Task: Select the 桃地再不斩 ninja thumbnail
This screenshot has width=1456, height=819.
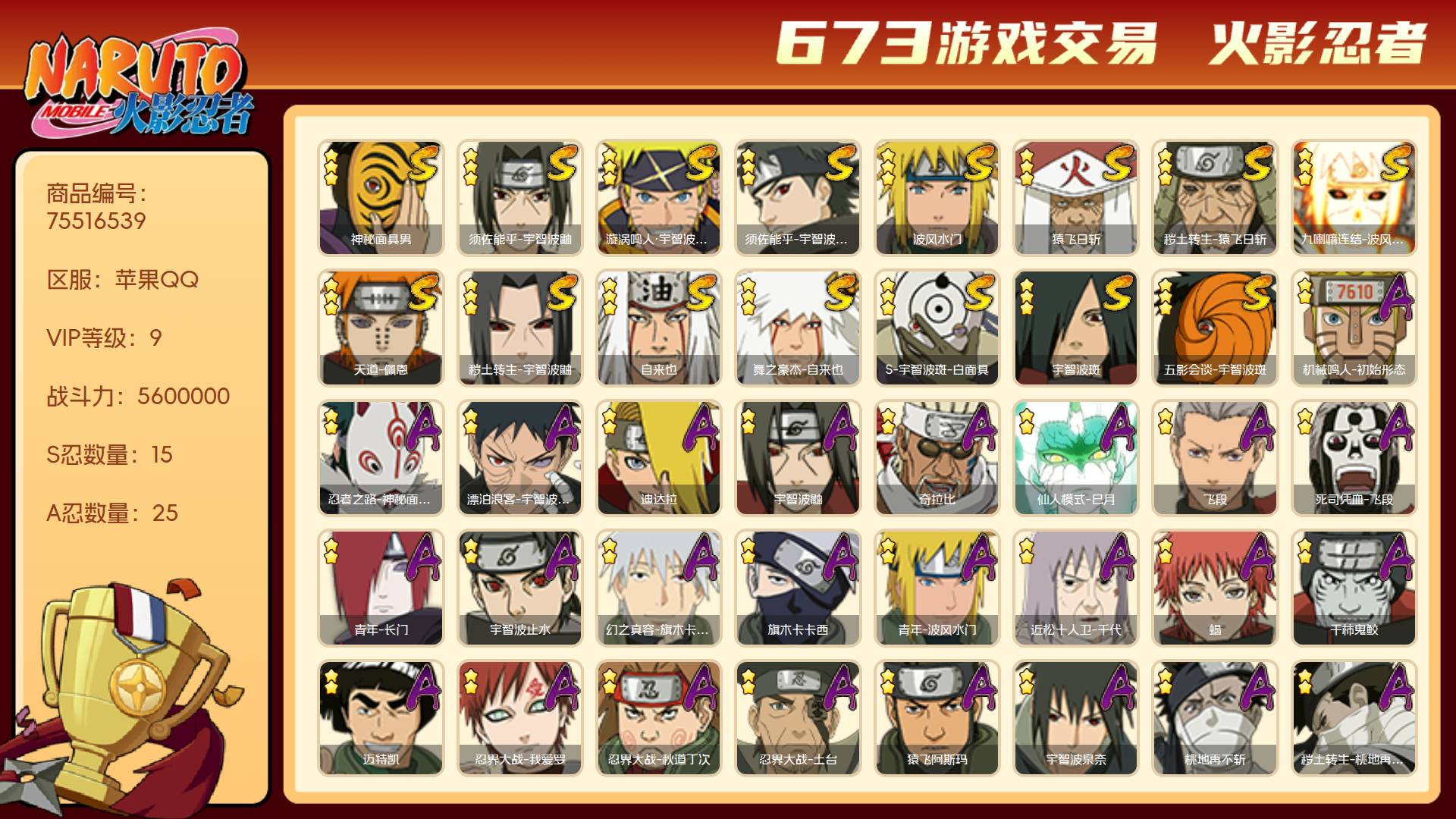Action: 1215,718
